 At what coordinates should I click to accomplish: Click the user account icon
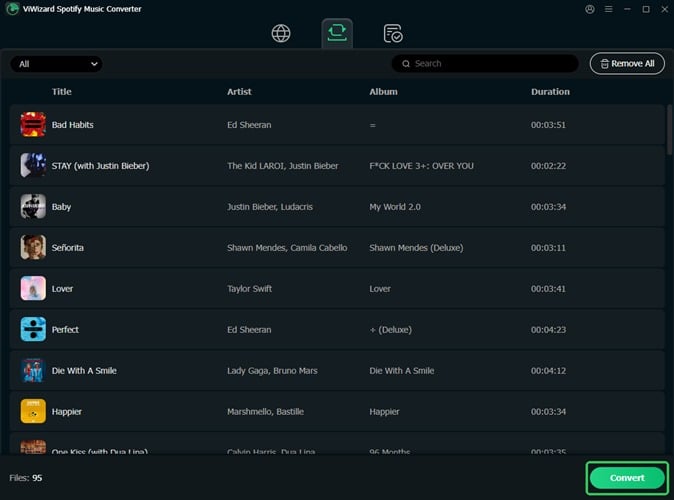[589, 9]
